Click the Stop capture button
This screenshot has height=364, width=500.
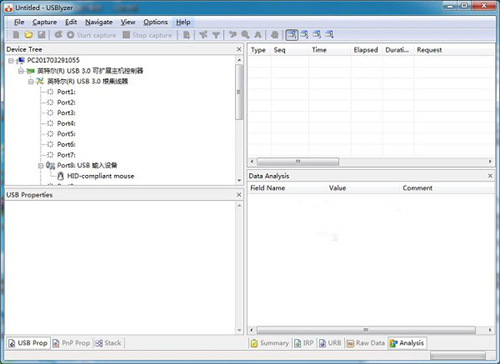pos(147,35)
